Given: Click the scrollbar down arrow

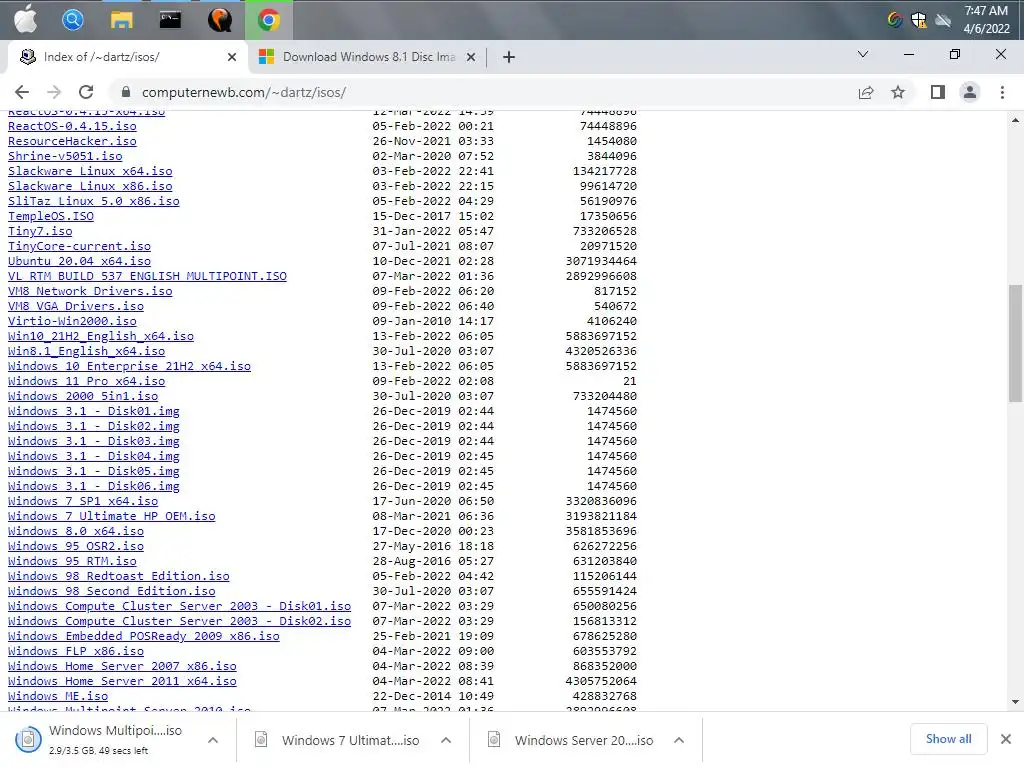Looking at the screenshot, I should click(1015, 702).
